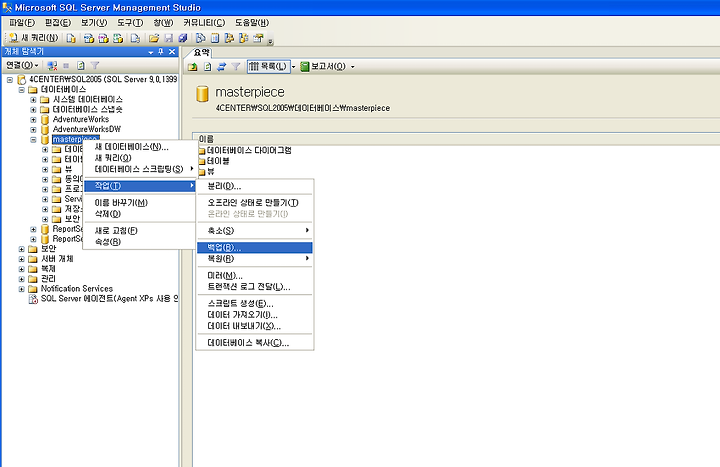The height and width of the screenshot is (467, 720).
Task: Click the Refresh icon in Object Explorer toolbar
Action: 81,66
